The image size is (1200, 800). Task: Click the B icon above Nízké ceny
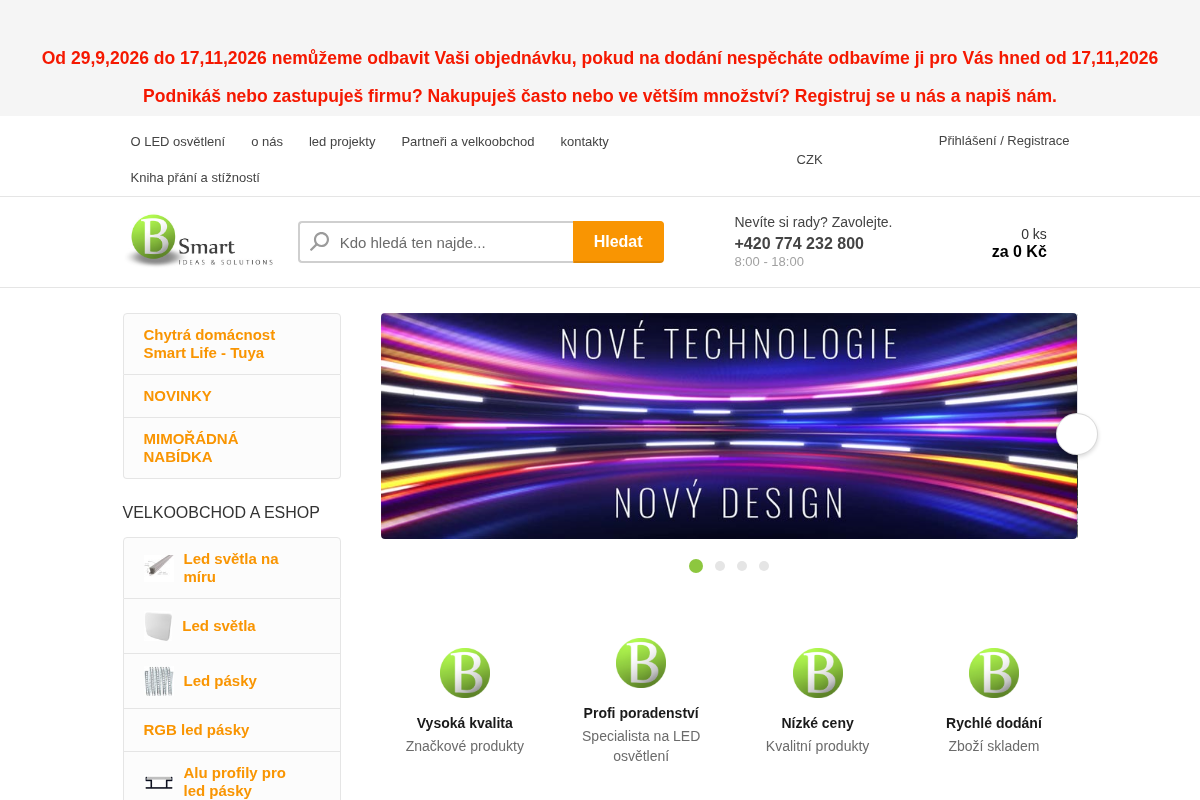pyautogui.click(x=818, y=673)
